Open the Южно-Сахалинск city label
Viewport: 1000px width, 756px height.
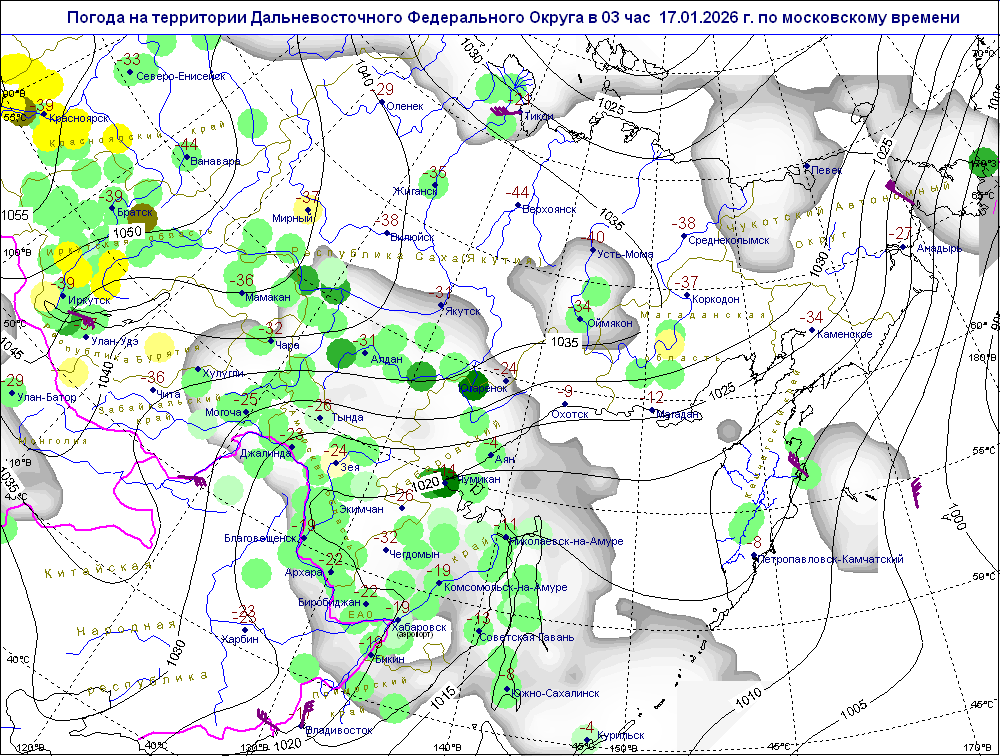tap(555, 692)
